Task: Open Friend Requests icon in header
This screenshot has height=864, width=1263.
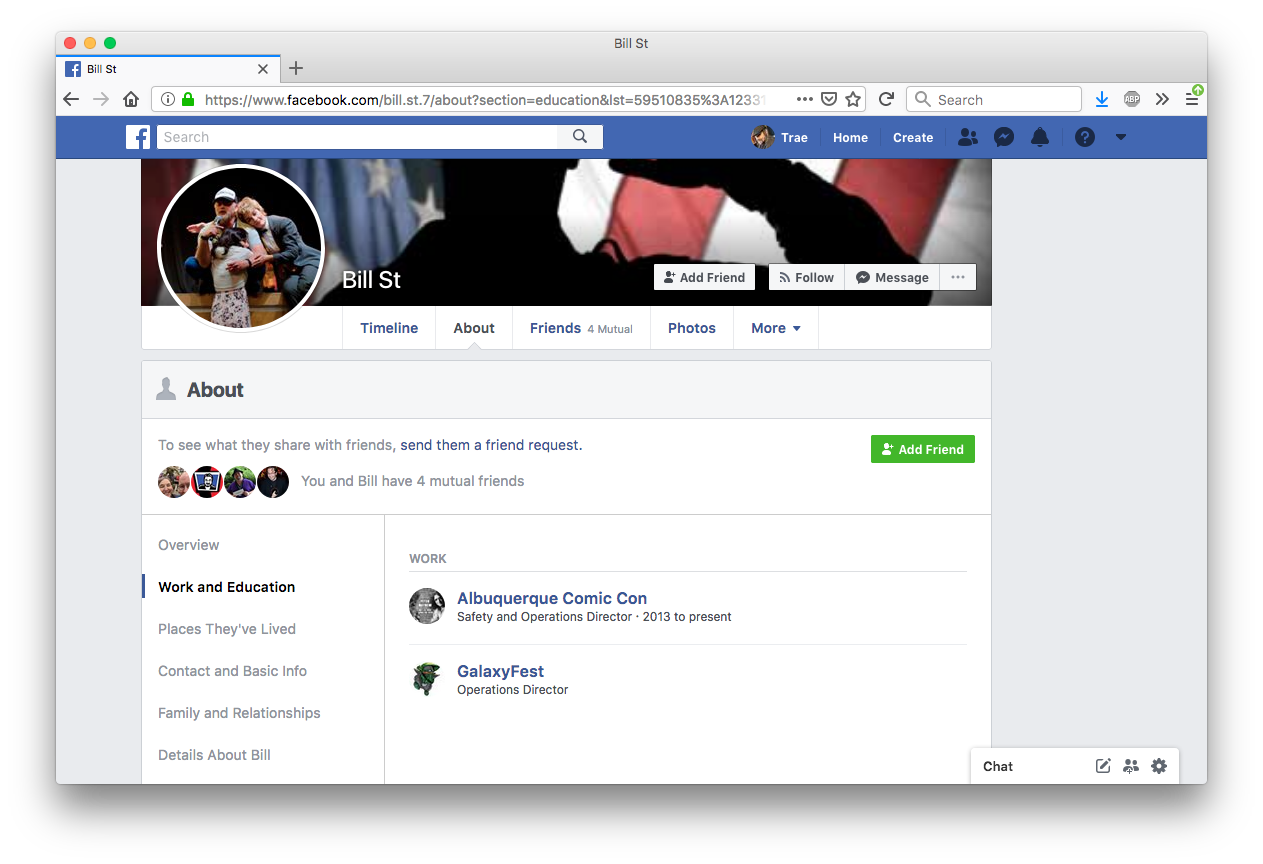Action: [967, 137]
